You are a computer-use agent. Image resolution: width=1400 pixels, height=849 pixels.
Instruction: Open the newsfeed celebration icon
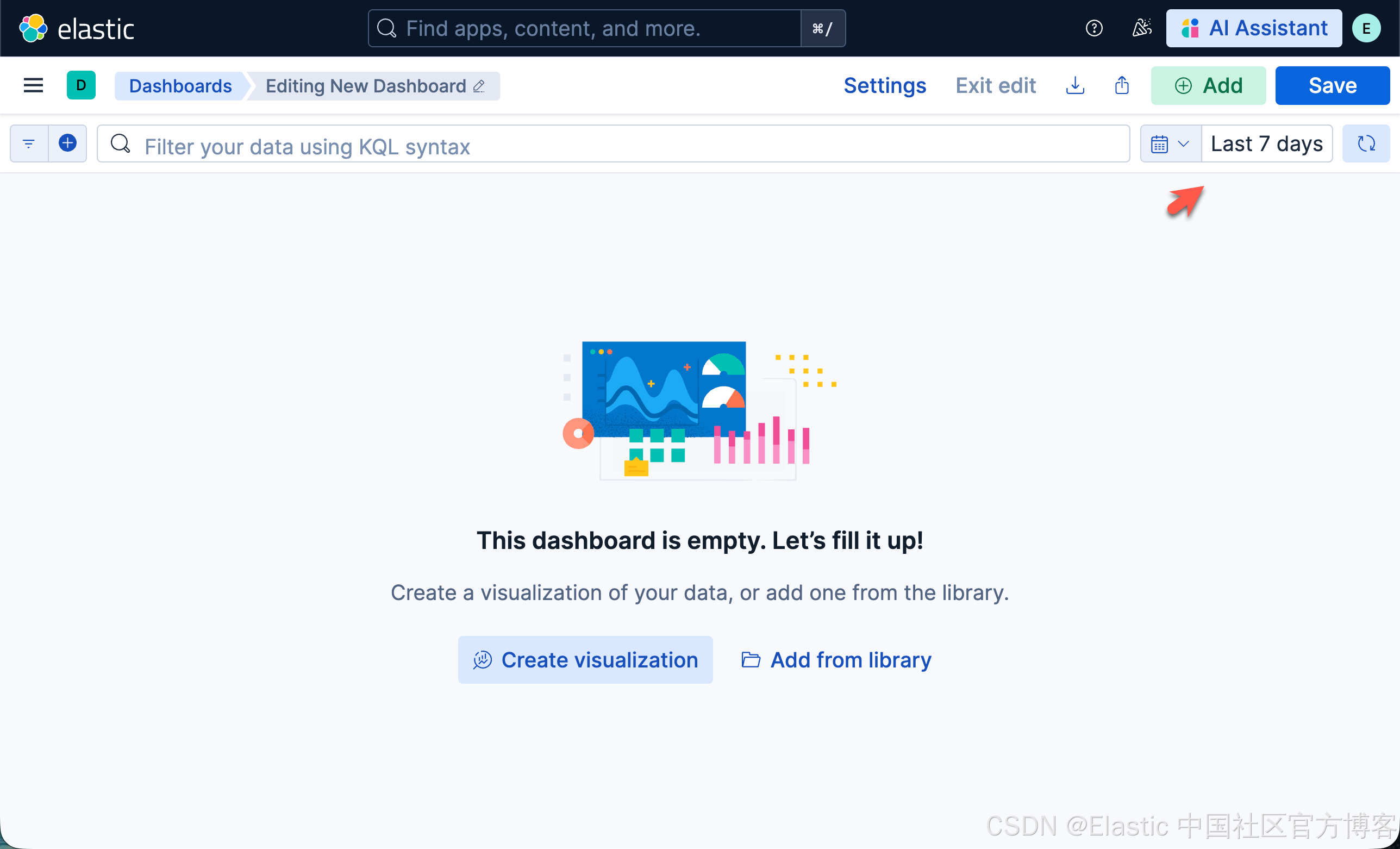1141,28
